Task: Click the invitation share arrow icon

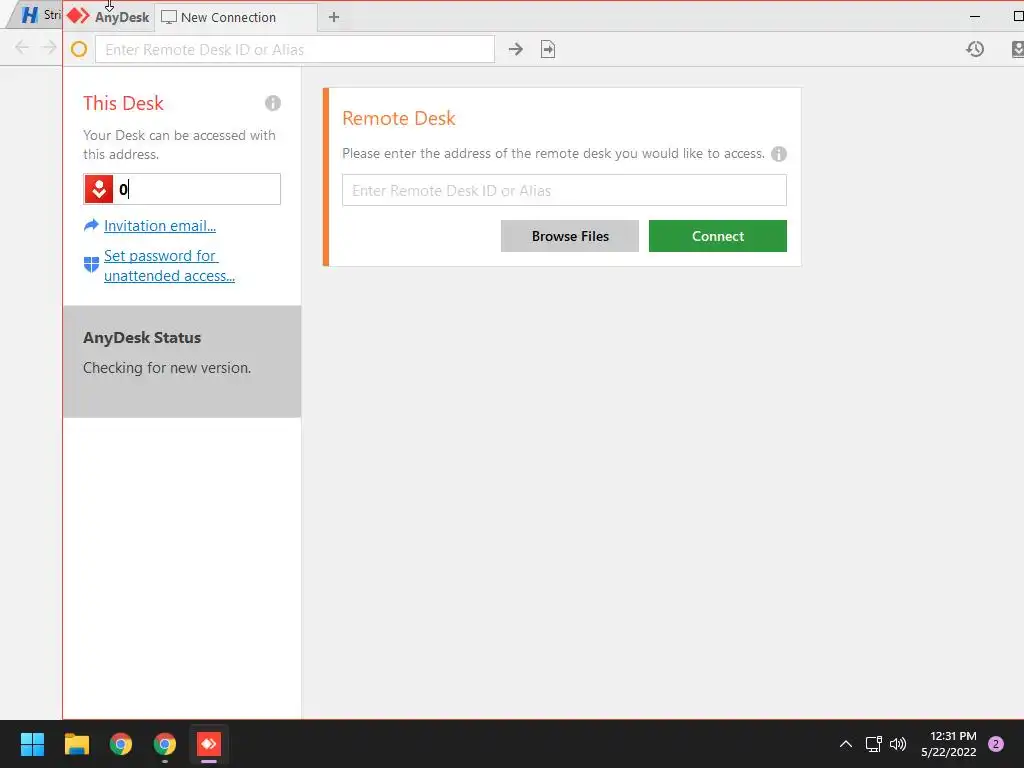Action: pyautogui.click(x=91, y=225)
